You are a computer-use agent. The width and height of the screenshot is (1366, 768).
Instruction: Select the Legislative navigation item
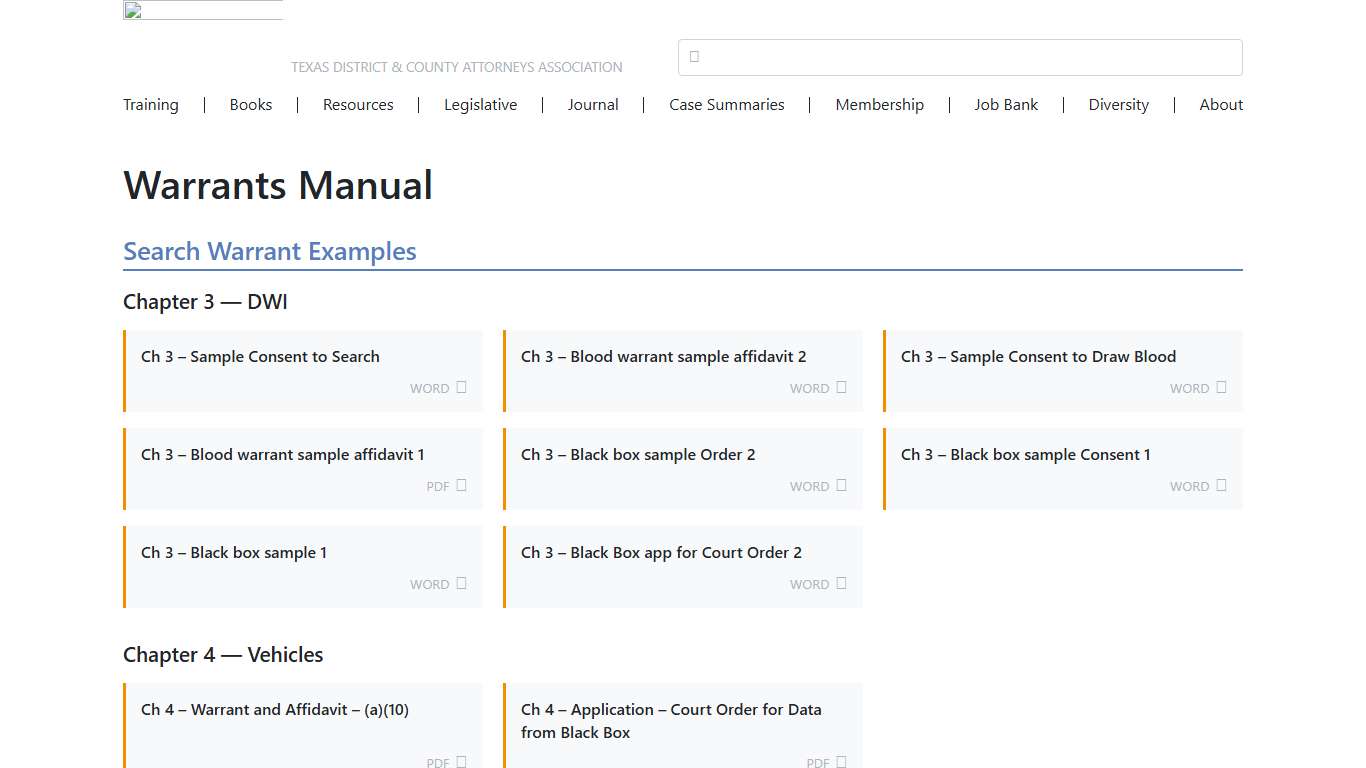pyautogui.click(x=480, y=105)
